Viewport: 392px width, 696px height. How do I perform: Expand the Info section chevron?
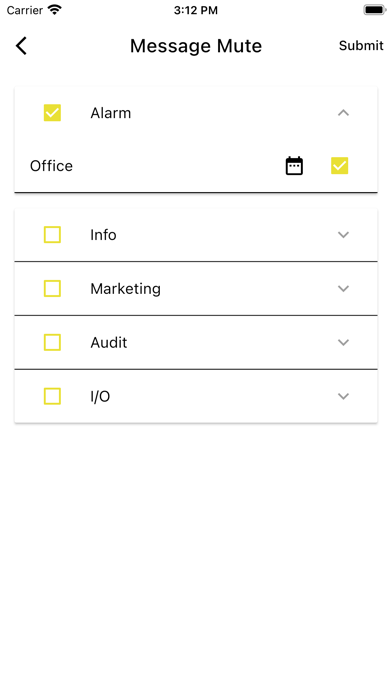[x=343, y=234]
